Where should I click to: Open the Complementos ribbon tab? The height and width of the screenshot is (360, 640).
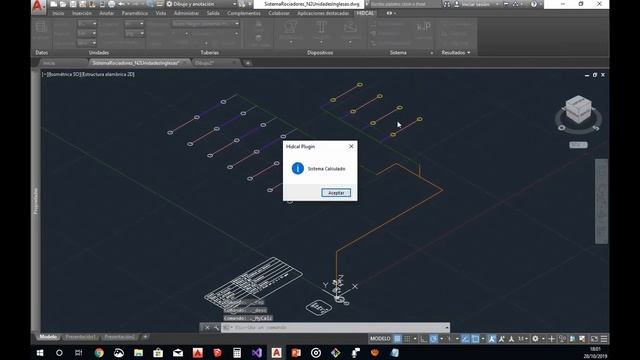pos(244,13)
